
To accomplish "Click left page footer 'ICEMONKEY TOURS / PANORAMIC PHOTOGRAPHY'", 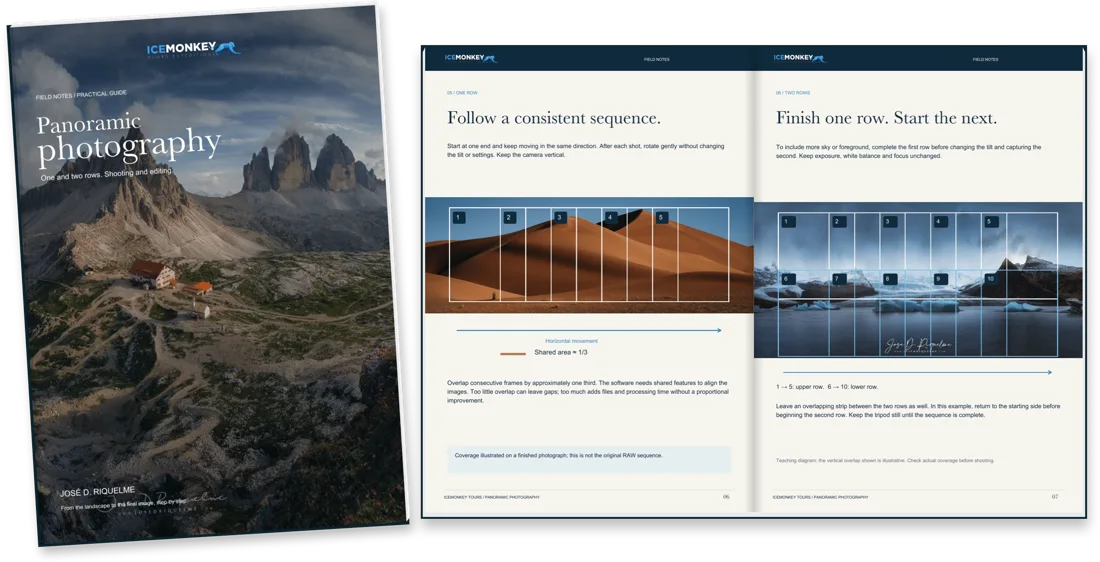I will (x=492, y=497).
